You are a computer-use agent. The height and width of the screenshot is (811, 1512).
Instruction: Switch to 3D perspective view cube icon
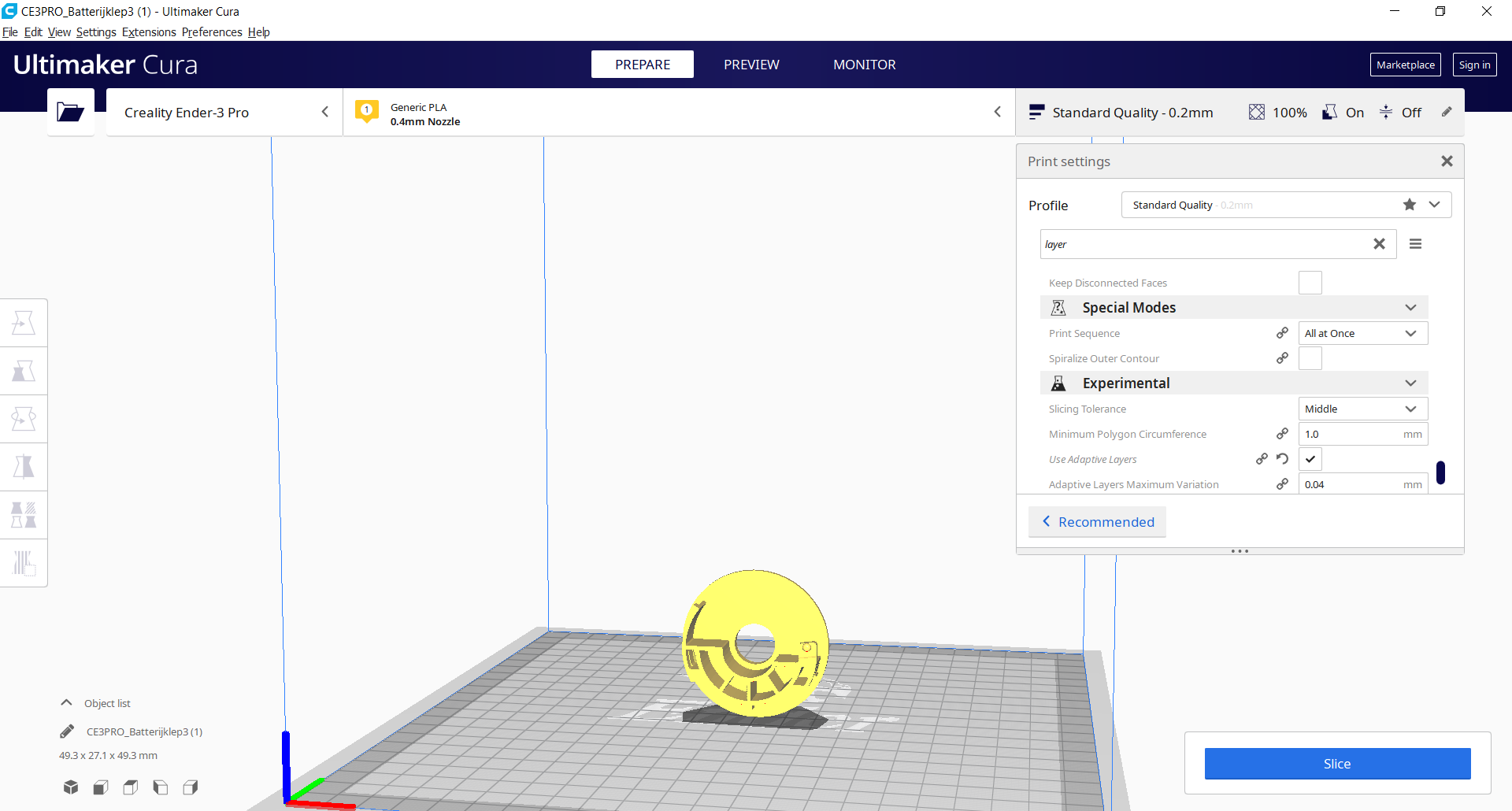(x=71, y=787)
